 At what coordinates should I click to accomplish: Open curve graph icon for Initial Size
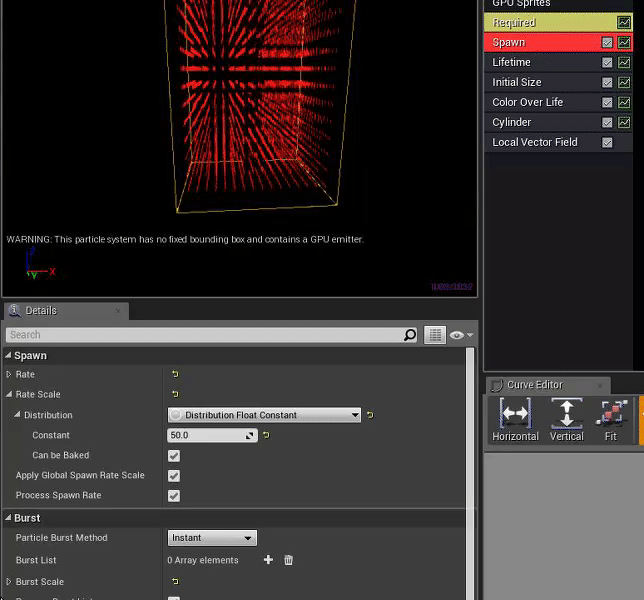624,82
